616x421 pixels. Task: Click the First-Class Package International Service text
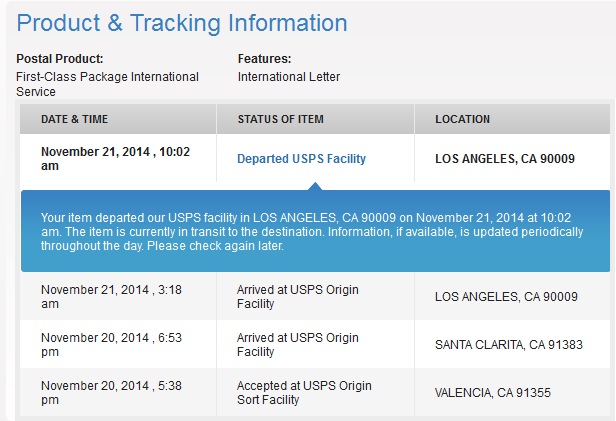pyautogui.click(x=107, y=84)
